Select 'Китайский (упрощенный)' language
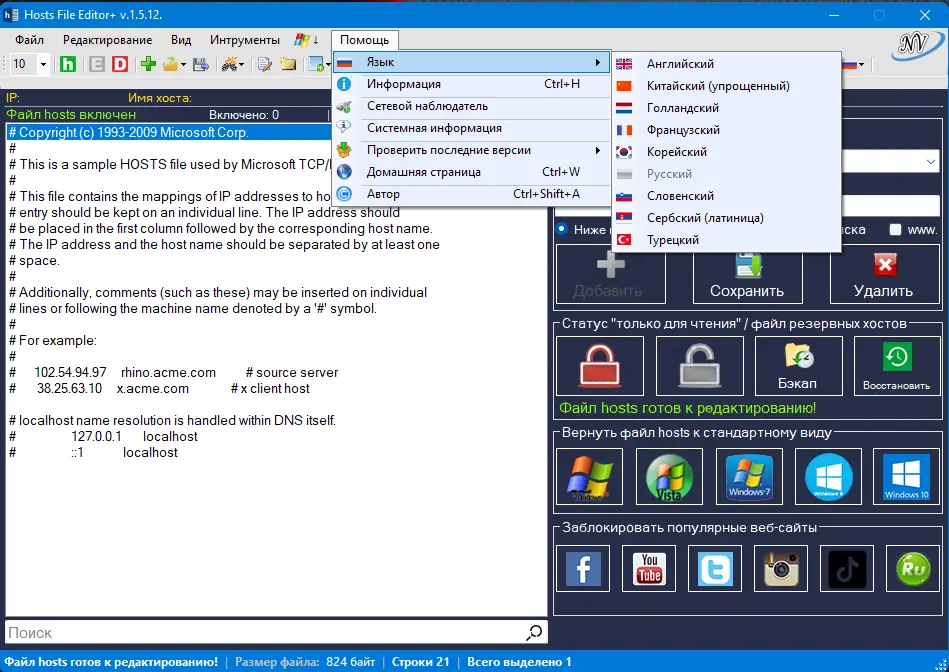This screenshot has width=949, height=672. pyautogui.click(x=726, y=86)
